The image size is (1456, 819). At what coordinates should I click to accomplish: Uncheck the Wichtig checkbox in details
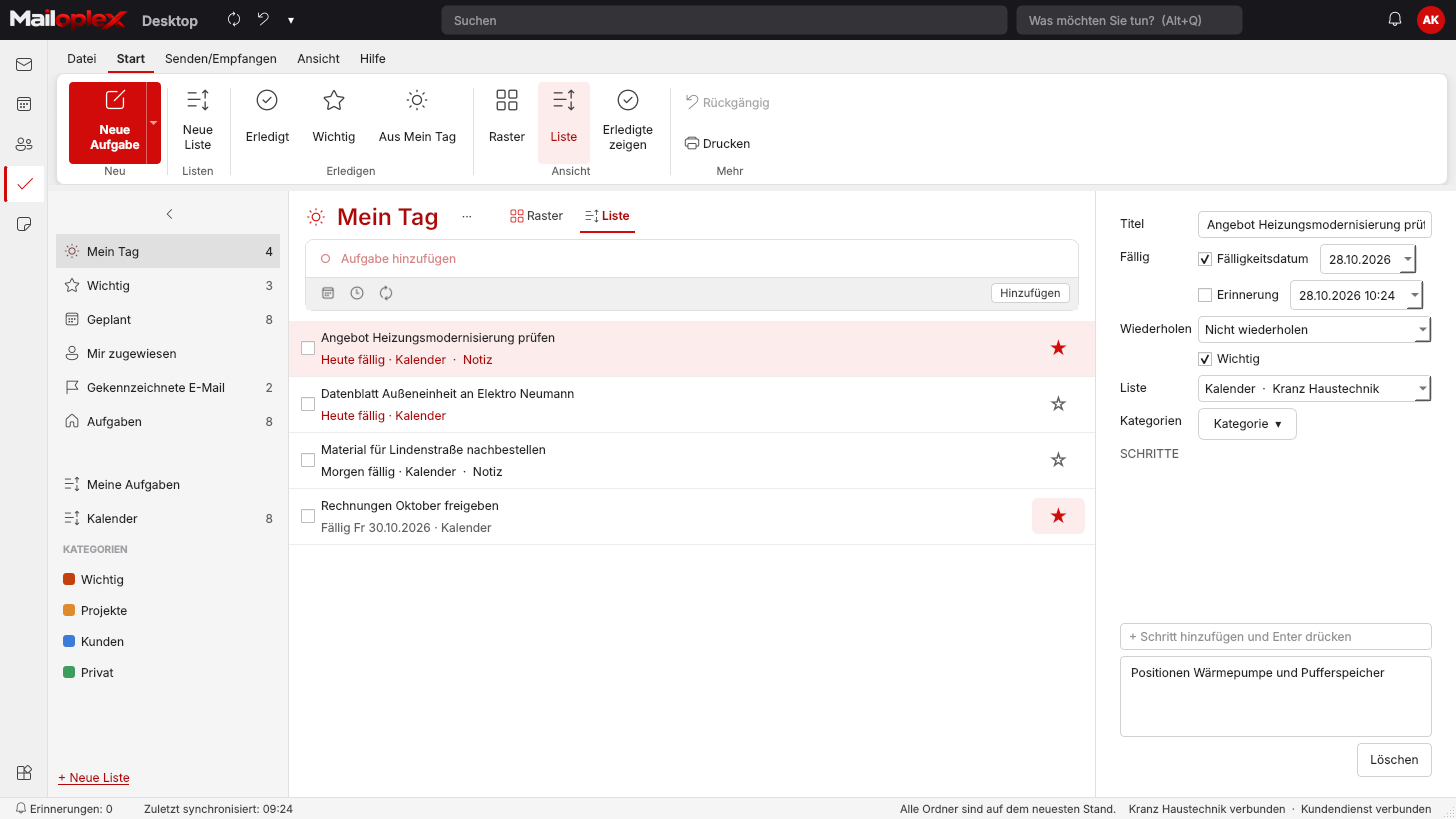(1205, 359)
